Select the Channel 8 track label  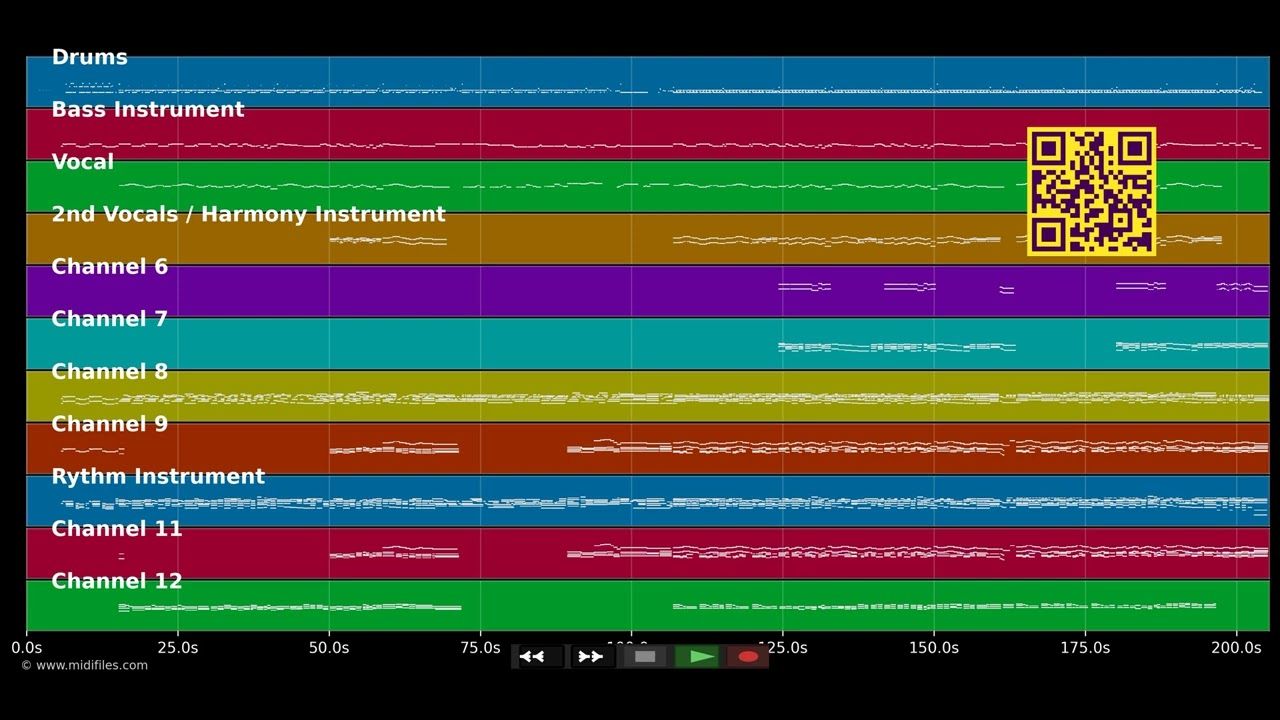(109, 372)
